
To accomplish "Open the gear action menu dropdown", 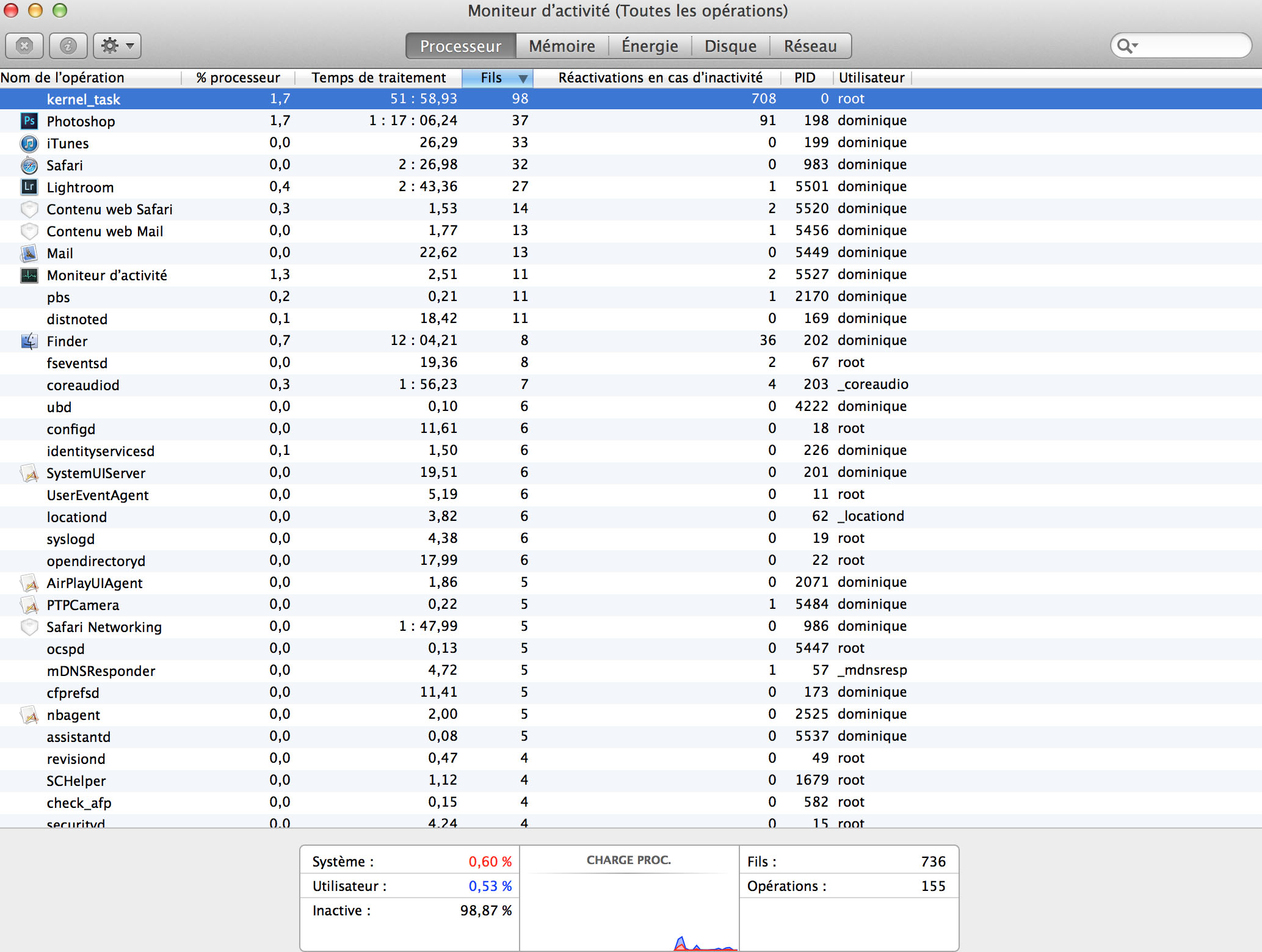I will pos(117,46).
